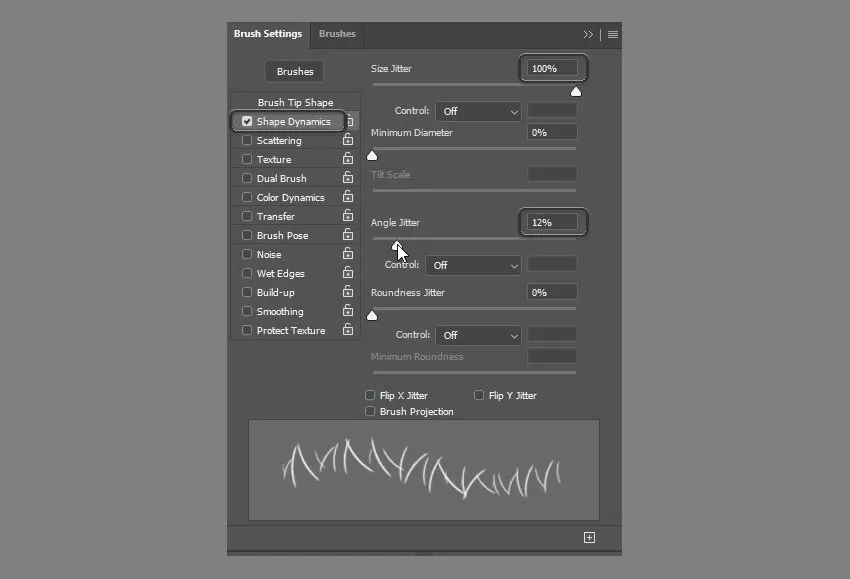Enable the Brush Projection checkbox
The width and height of the screenshot is (850, 579).
[371, 412]
